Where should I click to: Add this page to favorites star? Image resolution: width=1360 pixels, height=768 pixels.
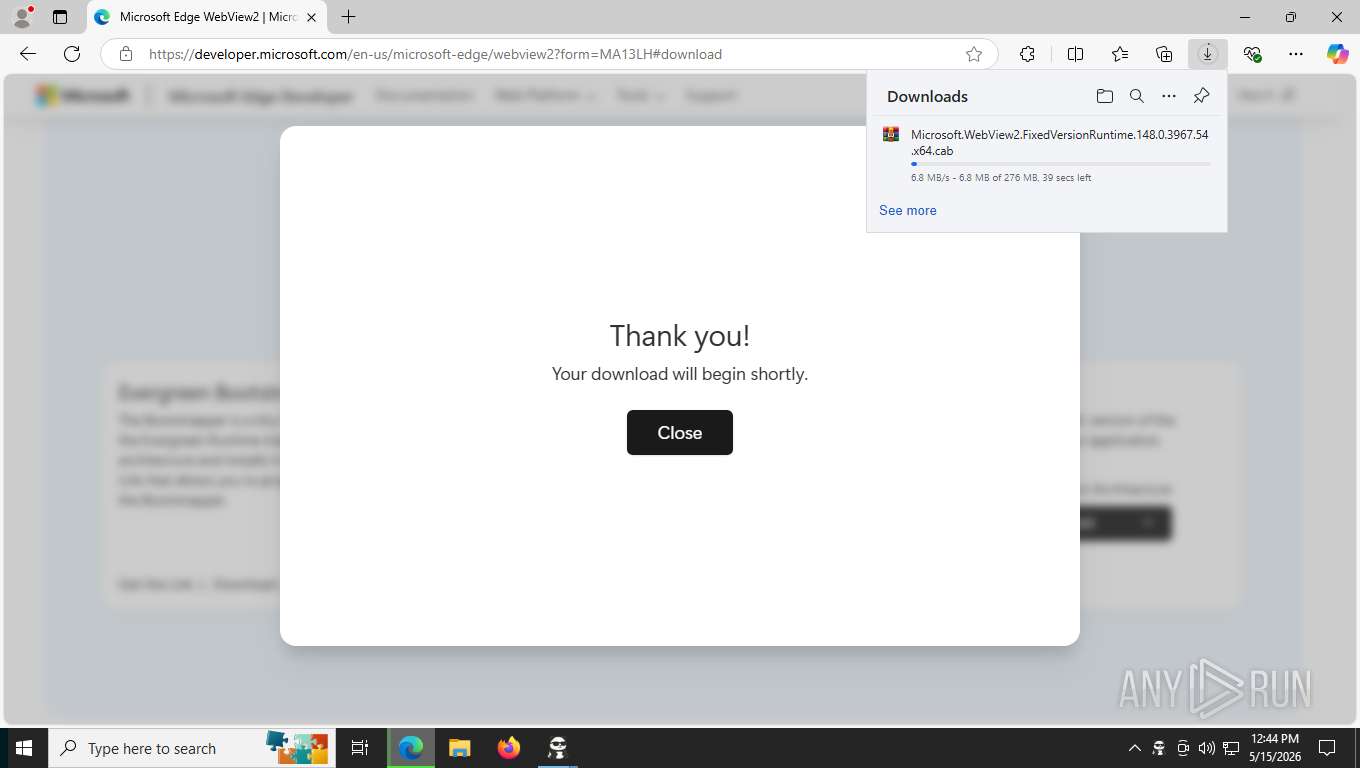coord(973,54)
